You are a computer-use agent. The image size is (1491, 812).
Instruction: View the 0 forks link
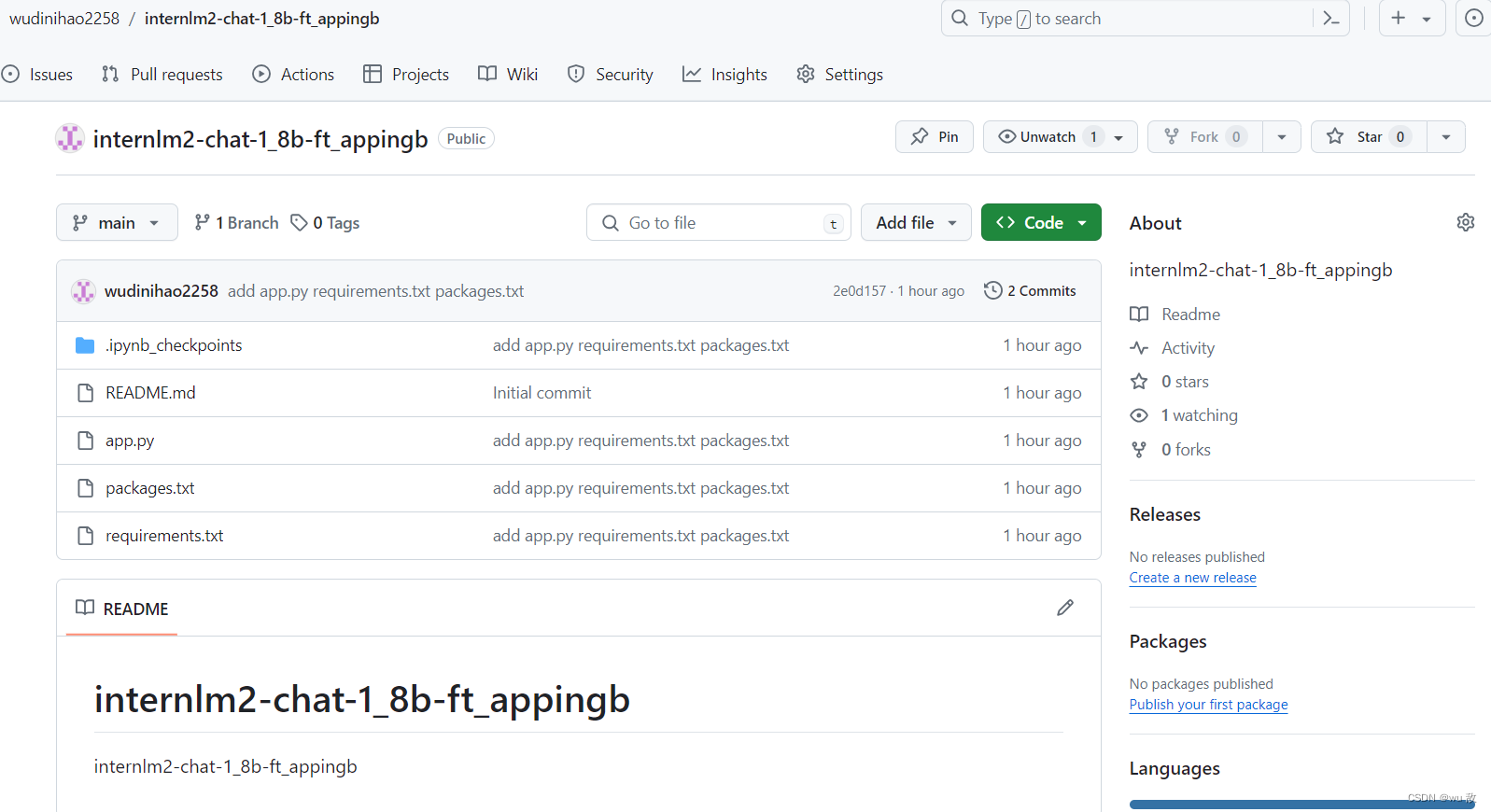point(1171,450)
